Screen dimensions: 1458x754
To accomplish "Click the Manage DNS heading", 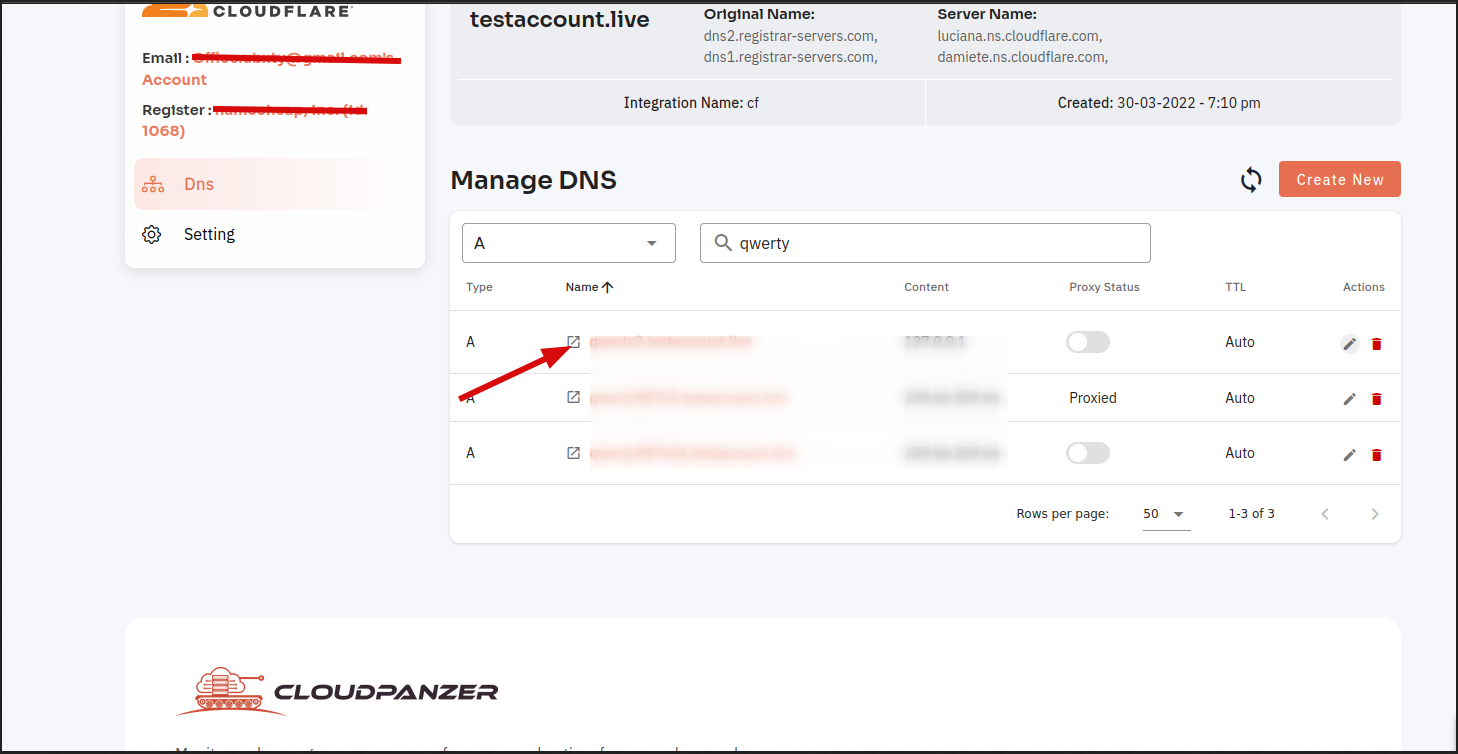I will click(x=534, y=180).
